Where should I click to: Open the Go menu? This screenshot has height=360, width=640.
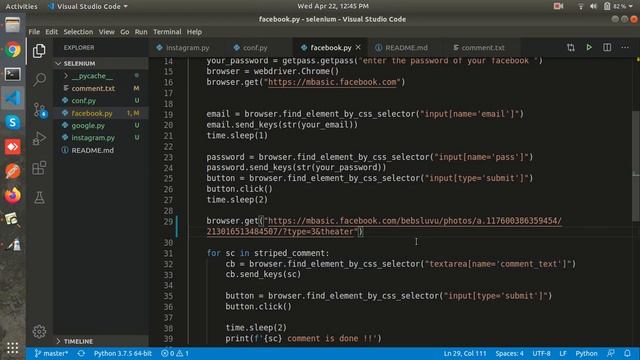124,32
